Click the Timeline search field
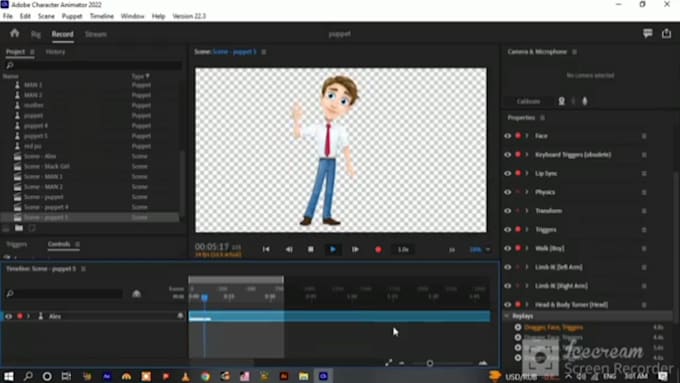Image resolution: width=680 pixels, height=383 pixels. (x=64, y=294)
